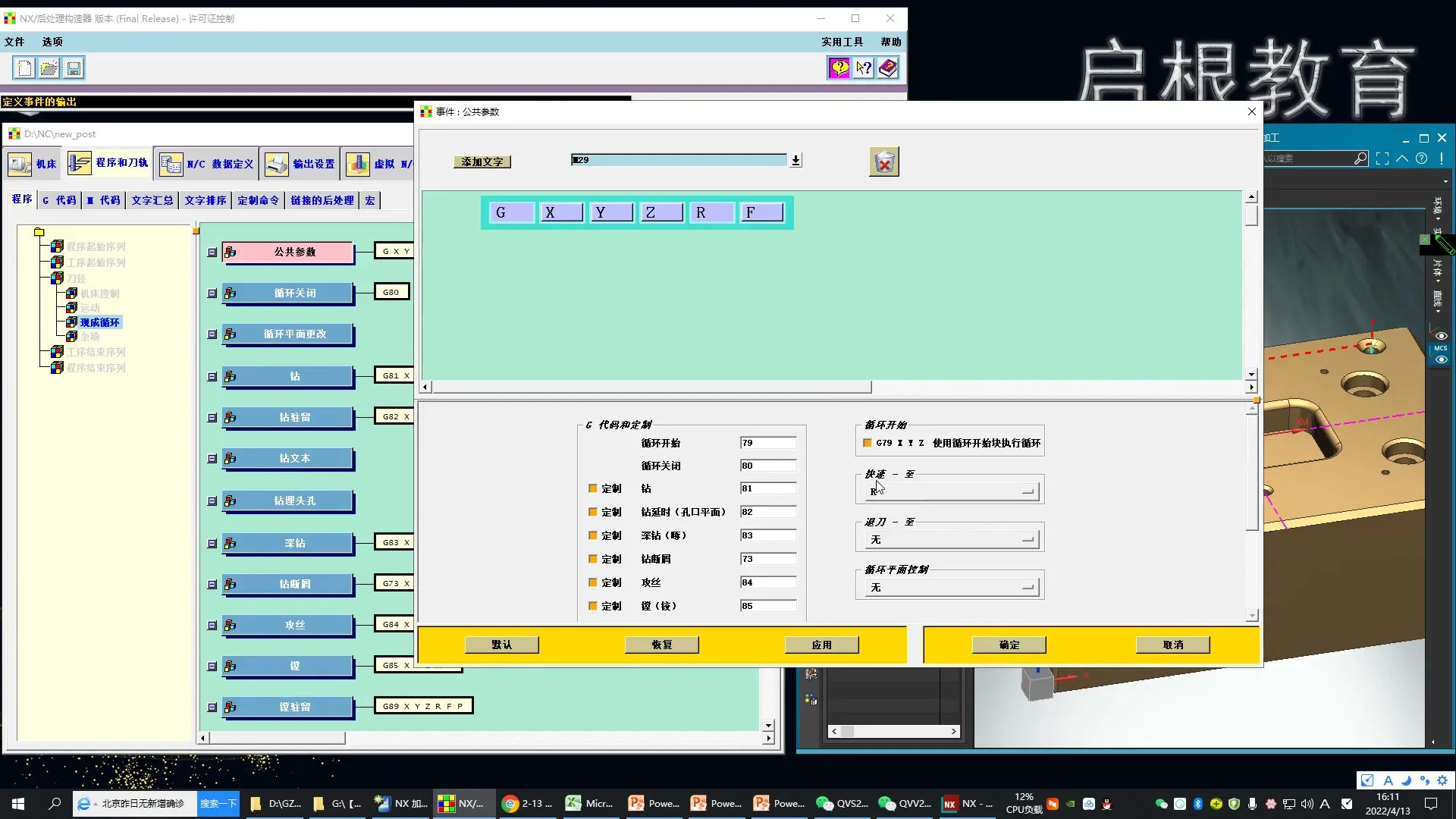Click the 应用 button
This screenshot has height=819, width=1456.
[821, 645]
